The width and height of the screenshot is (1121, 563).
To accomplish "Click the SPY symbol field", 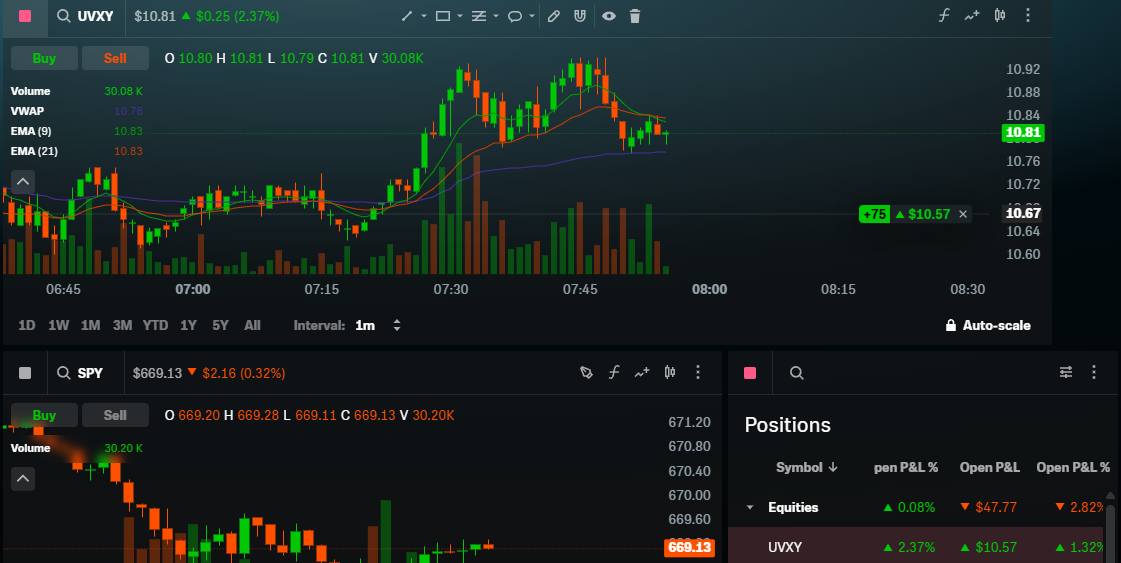I will (x=90, y=373).
